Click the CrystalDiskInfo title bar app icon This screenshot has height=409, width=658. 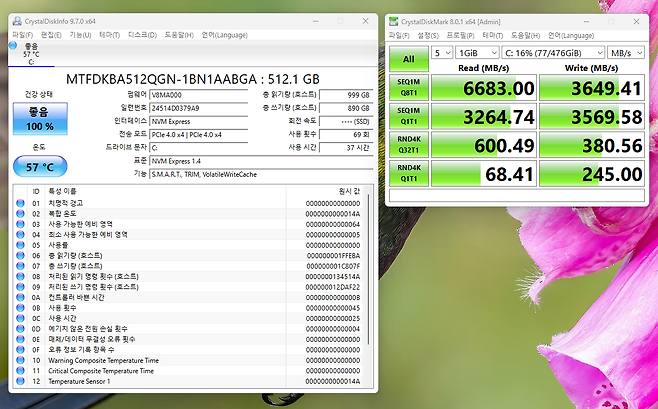pyautogui.click(x=16, y=20)
